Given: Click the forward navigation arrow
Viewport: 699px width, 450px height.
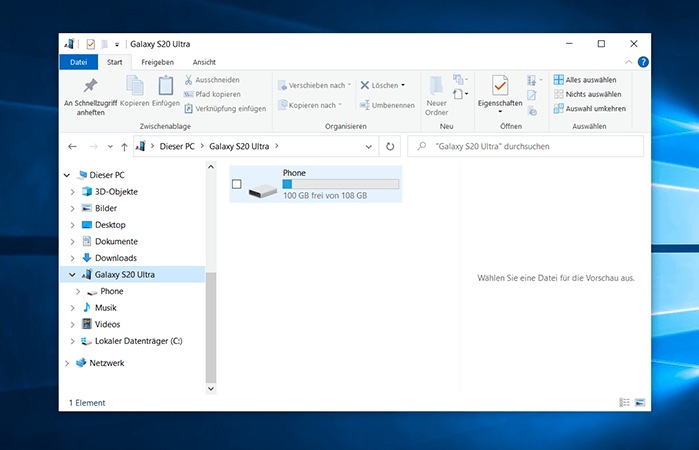Looking at the screenshot, I should 93,146.
